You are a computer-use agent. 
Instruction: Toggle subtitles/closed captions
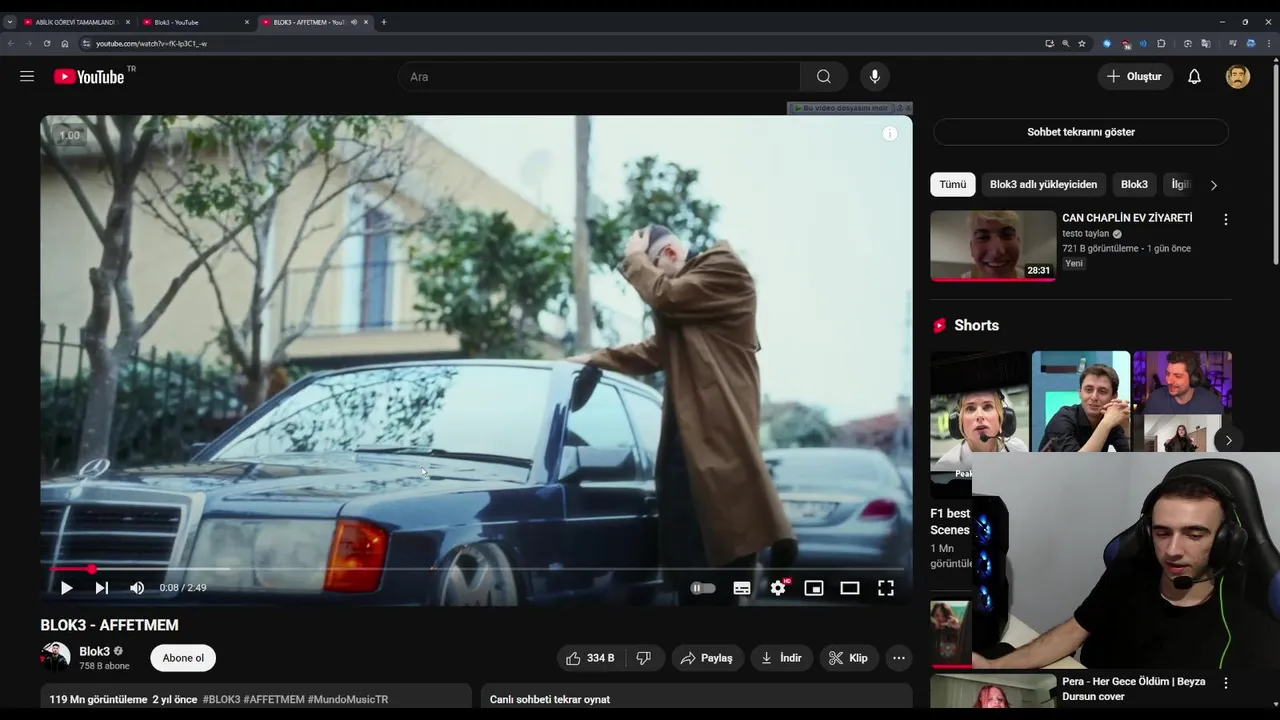[742, 588]
